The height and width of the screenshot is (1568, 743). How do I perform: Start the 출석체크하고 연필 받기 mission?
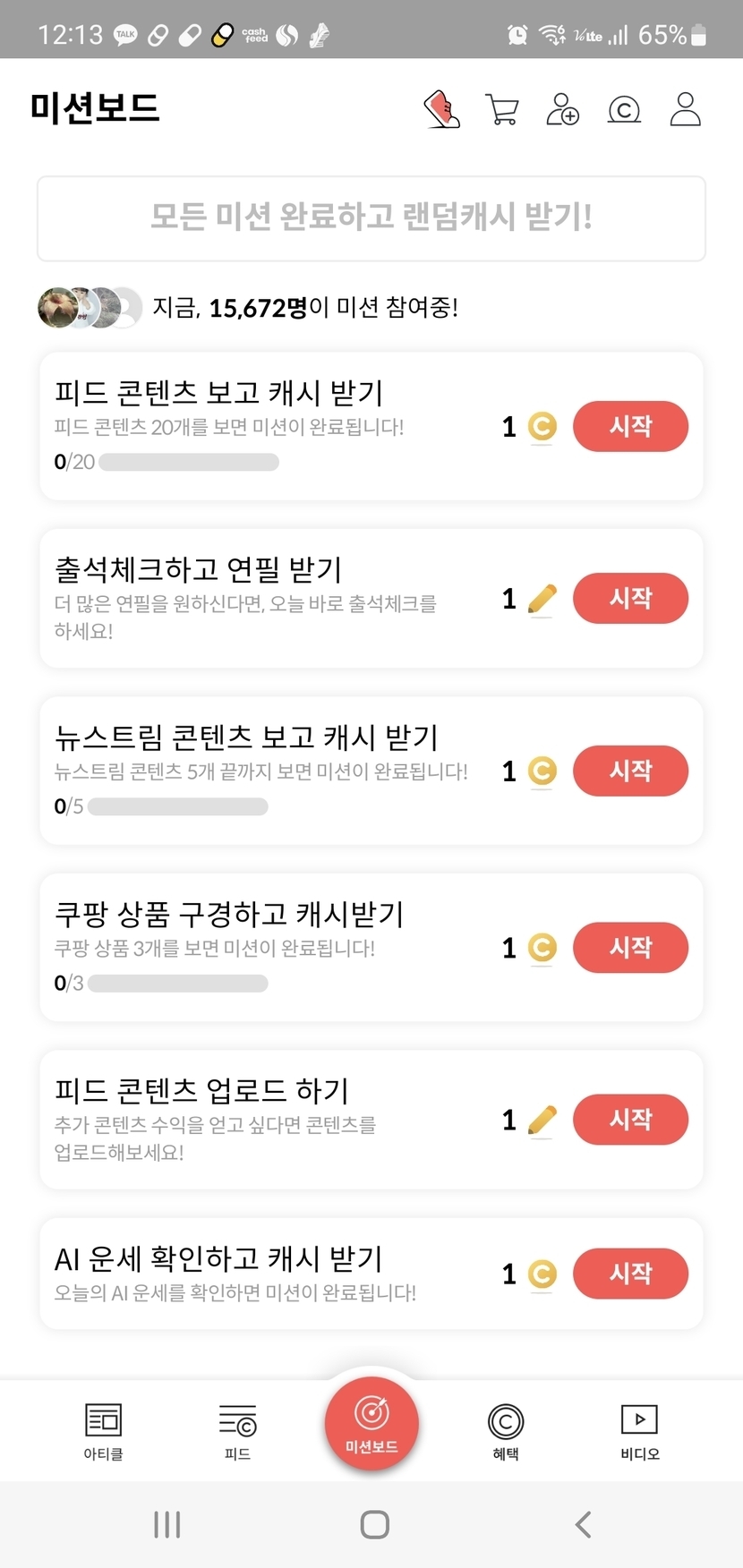(630, 599)
